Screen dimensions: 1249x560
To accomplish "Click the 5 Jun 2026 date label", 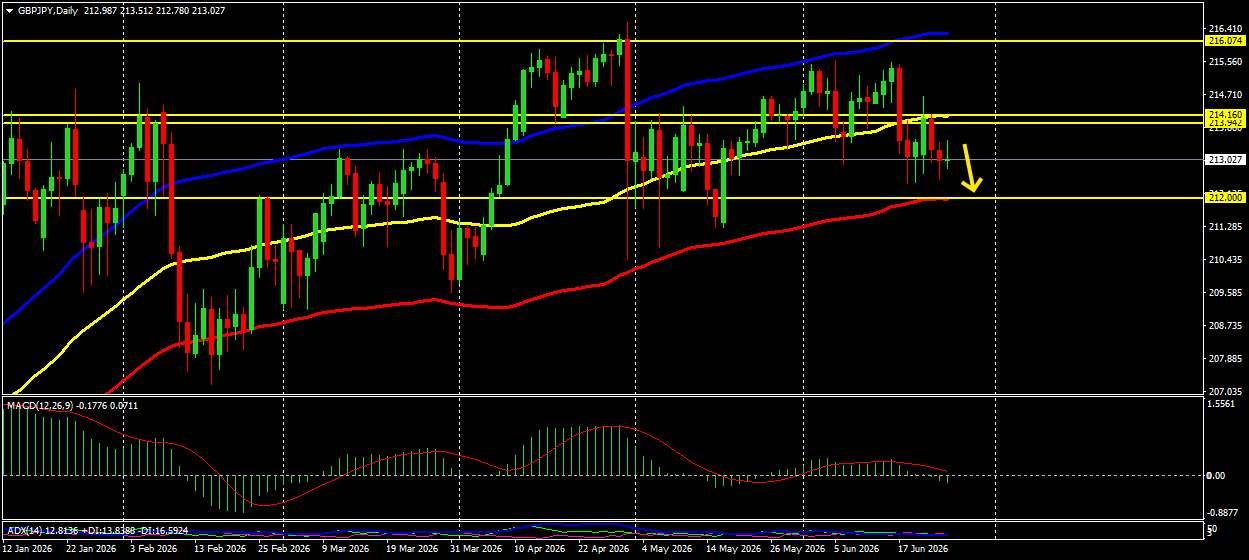I will pos(857,549).
